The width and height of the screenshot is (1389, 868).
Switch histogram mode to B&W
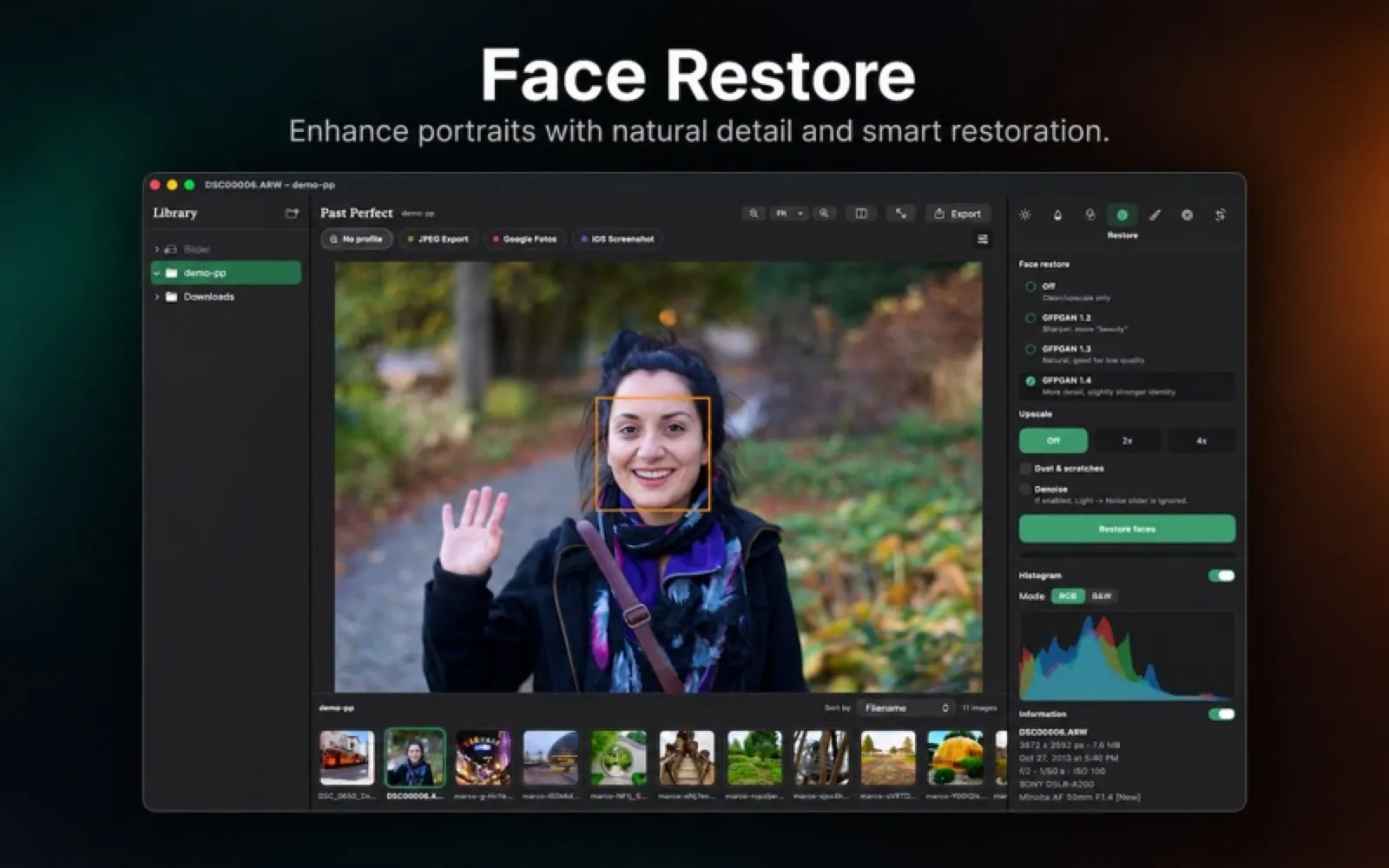[1102, 596]
